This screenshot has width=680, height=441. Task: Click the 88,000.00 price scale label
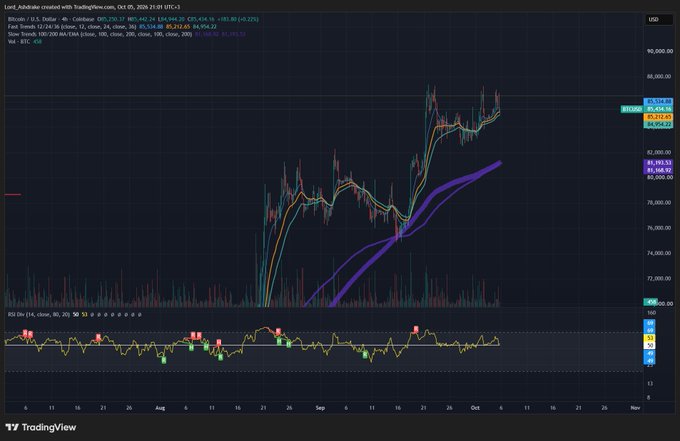(x=659, y=77)
